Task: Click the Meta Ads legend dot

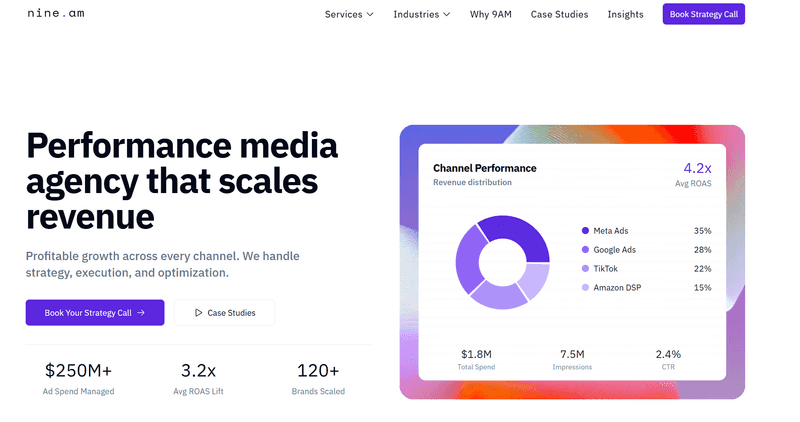Action: point(585,231)
